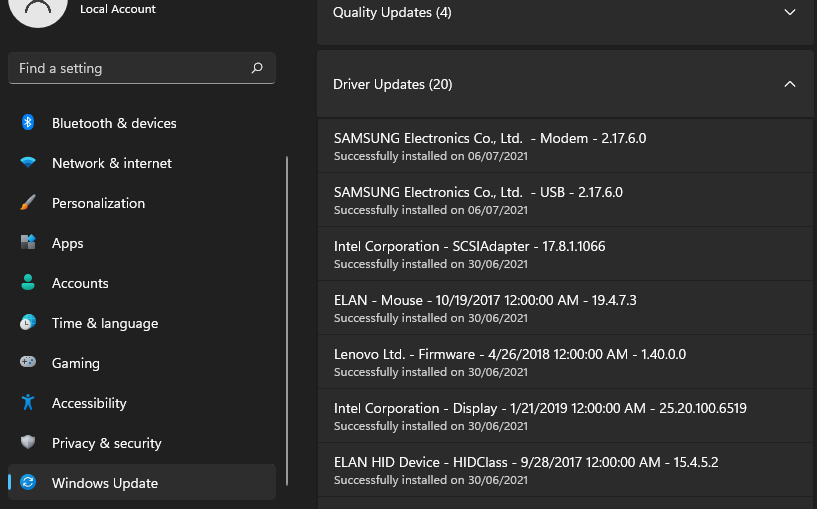Click the Accessibility figure icon
The width and height of the screenshot is (817, 509).
(28, 403)
